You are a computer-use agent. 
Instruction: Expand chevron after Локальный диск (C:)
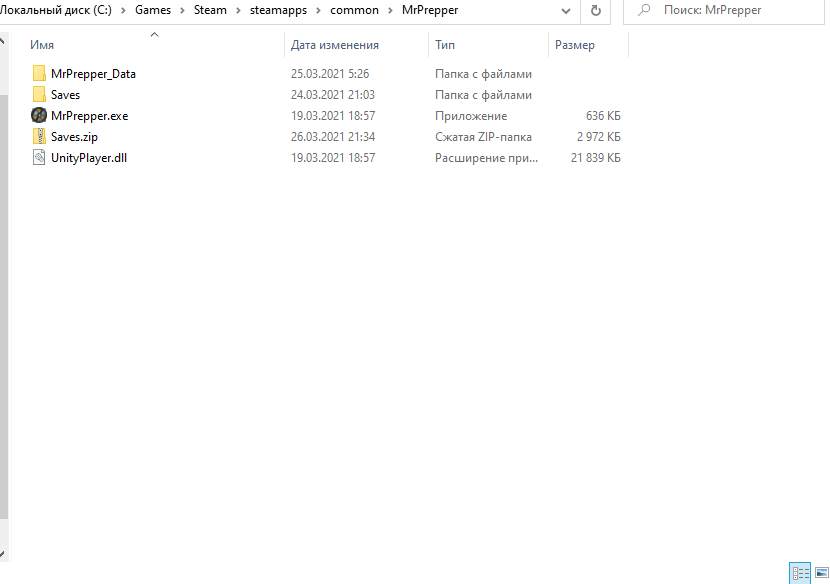pyautogui.click(x=123, y=10)
